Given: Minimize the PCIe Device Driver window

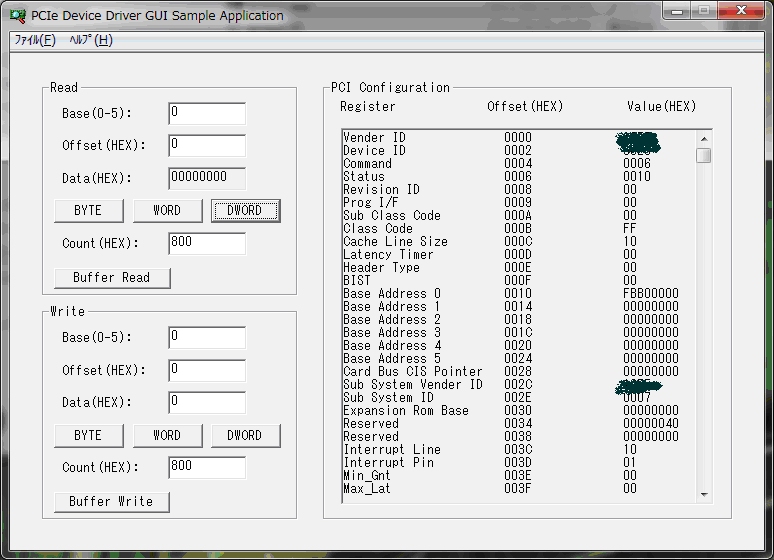Looking at the screenshot, I should click(677, 11).
